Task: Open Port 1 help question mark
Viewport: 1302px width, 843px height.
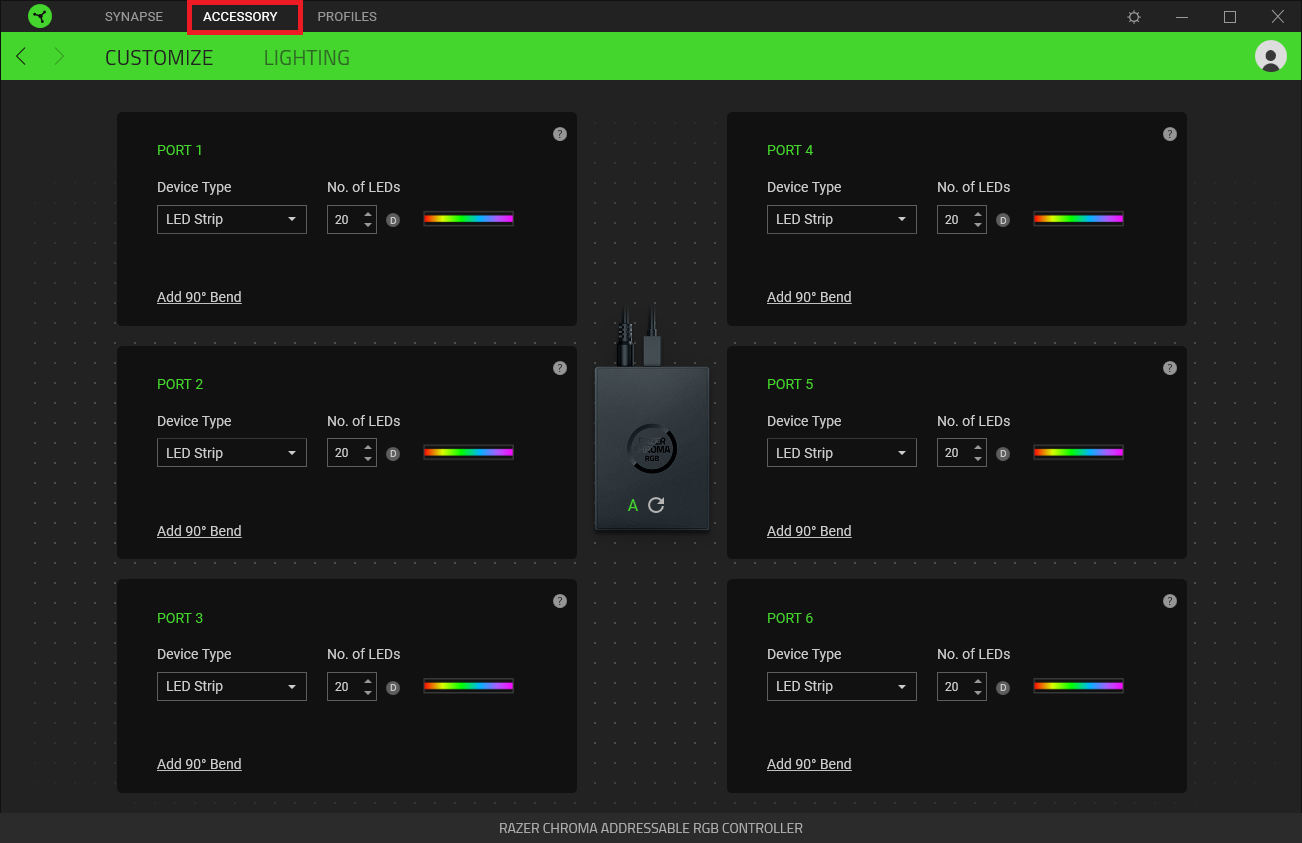Action: 560,134
